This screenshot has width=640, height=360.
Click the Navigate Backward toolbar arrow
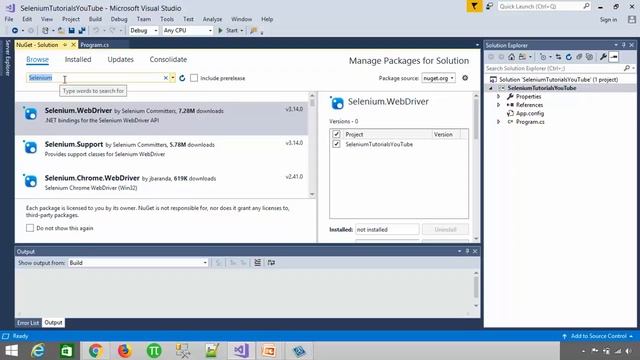[x=15, y=31]
